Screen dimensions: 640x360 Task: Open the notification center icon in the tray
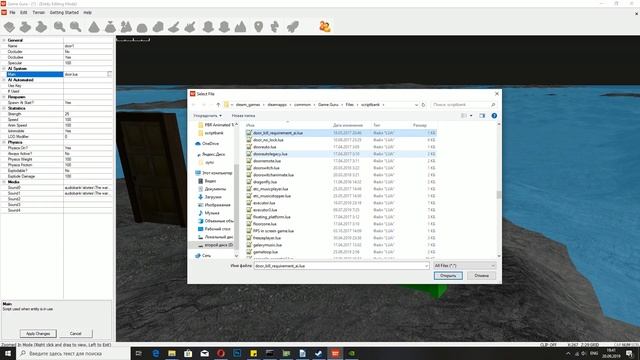629,353
